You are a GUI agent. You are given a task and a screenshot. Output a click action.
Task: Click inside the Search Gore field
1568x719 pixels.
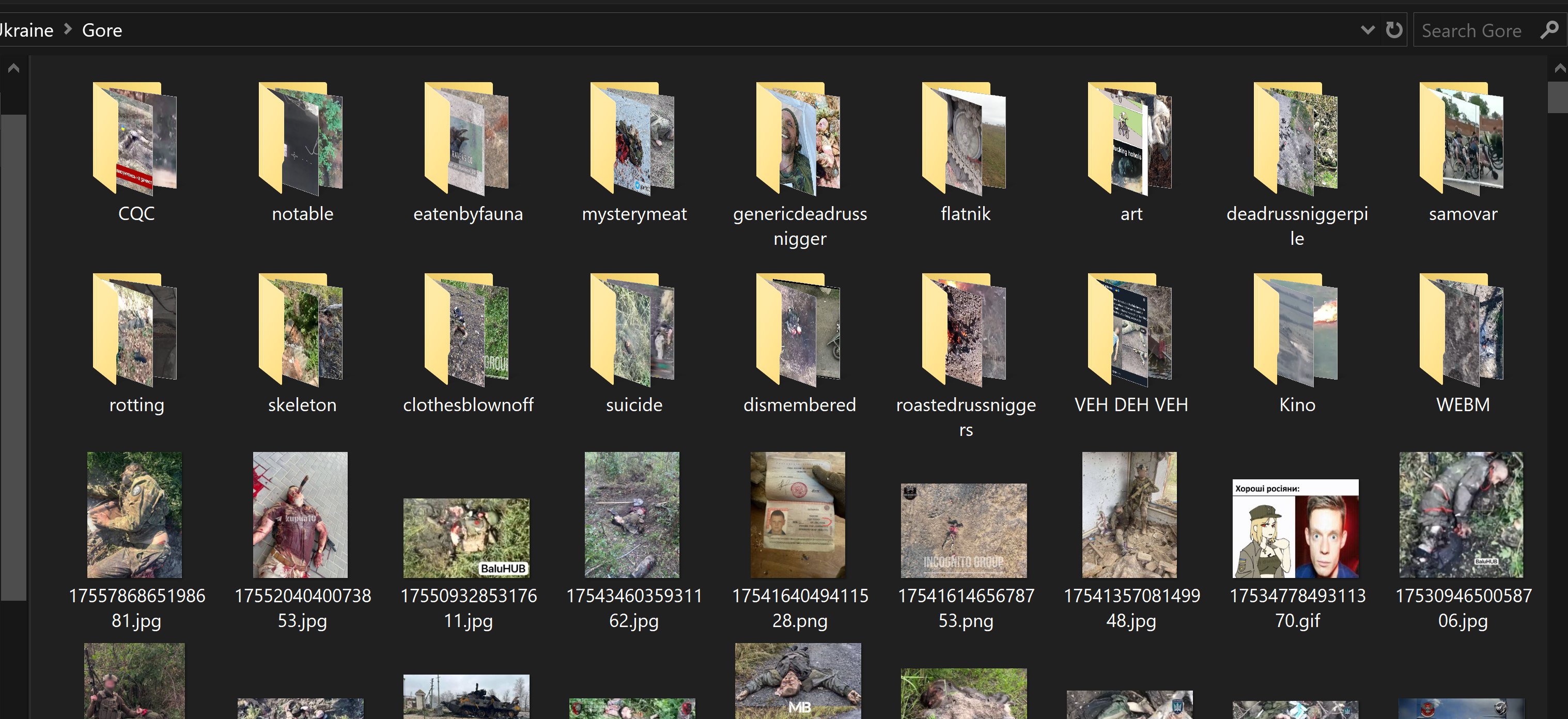tap(1472, 30)
